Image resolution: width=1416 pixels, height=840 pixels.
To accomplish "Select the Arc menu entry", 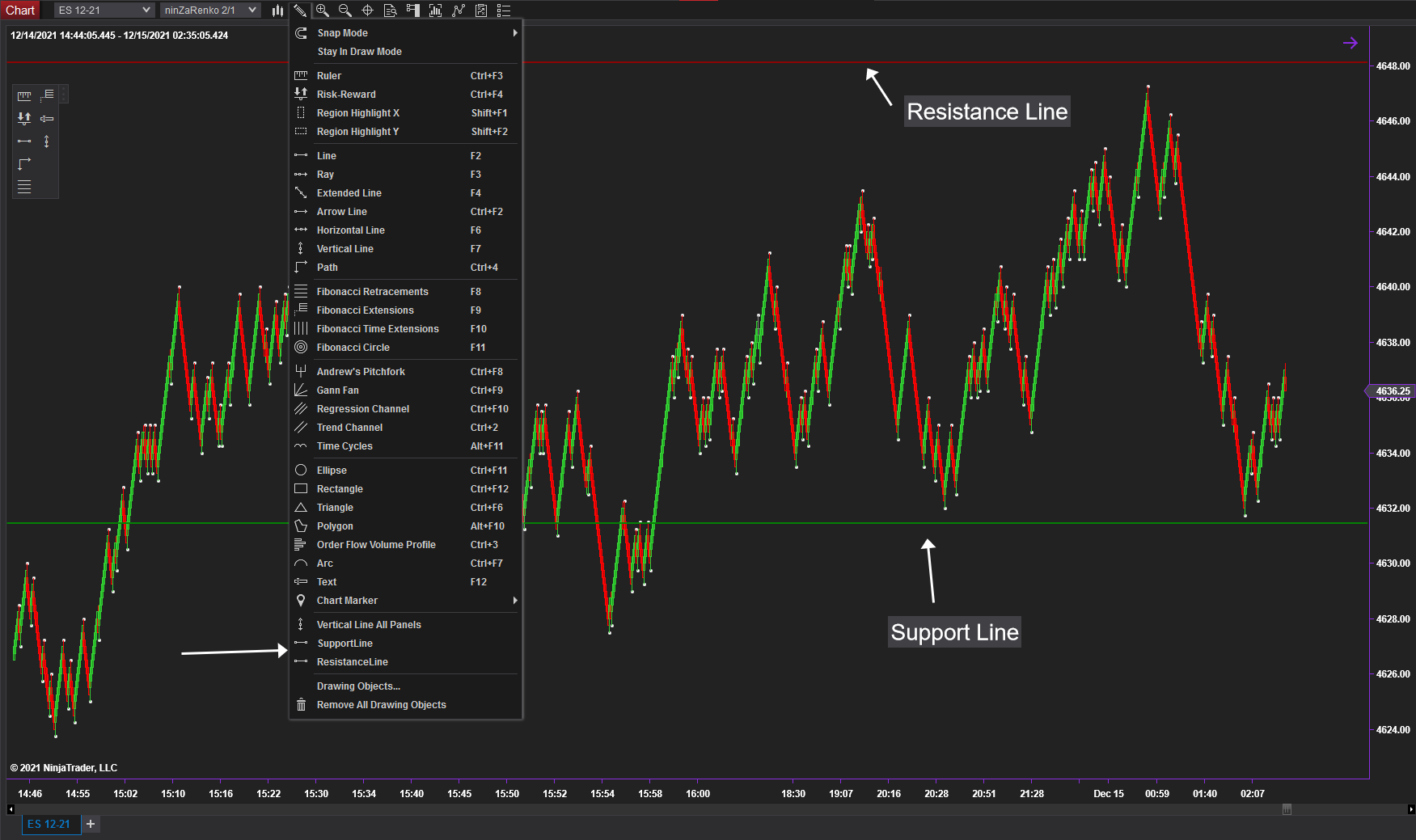I will pos(406,564).
